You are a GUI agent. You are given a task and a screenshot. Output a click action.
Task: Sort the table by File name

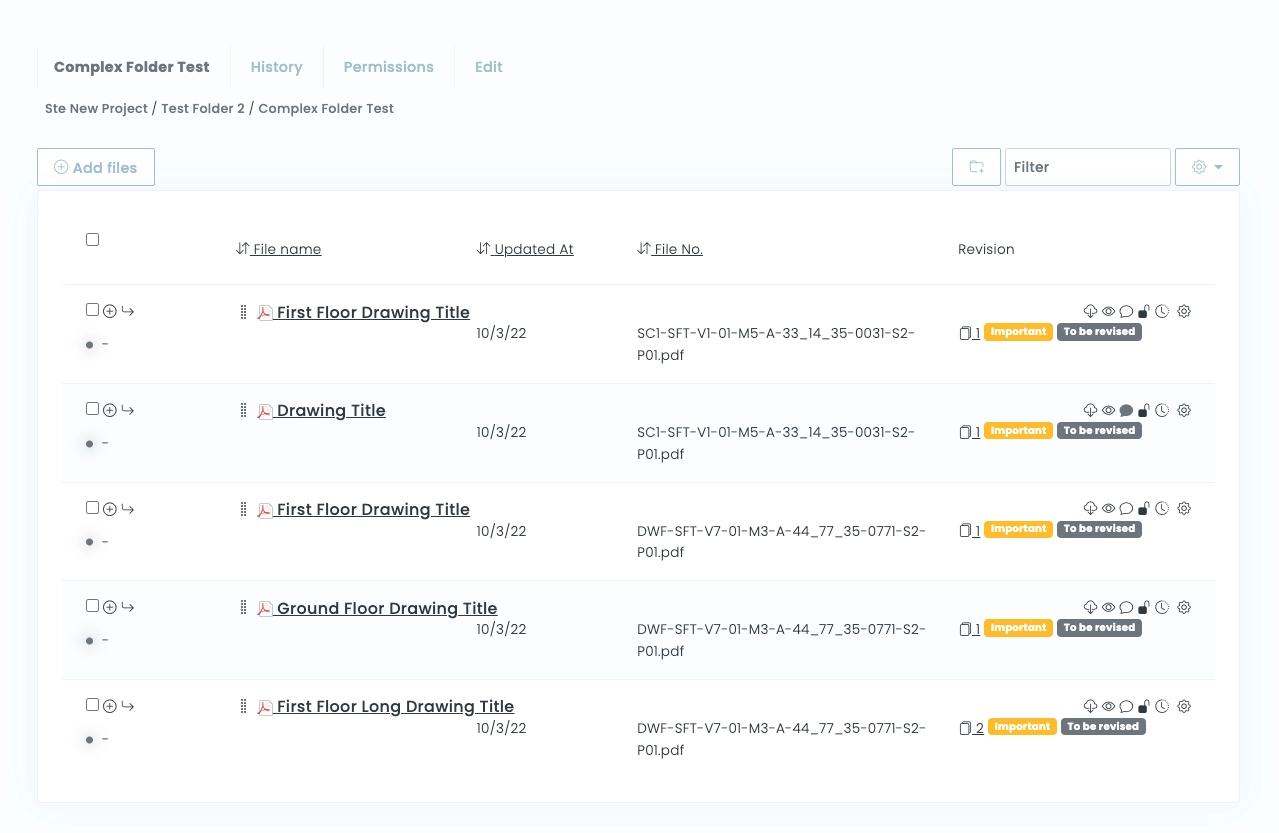click(278, 249)
